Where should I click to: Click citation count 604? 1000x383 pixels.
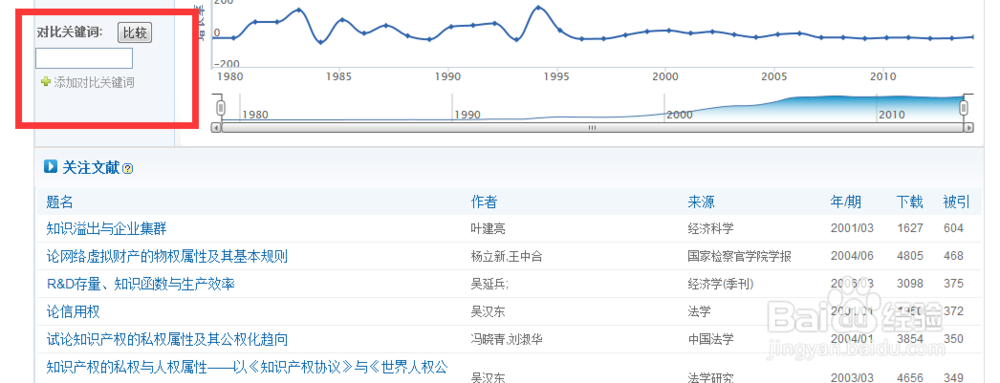(x=954, y=229)
